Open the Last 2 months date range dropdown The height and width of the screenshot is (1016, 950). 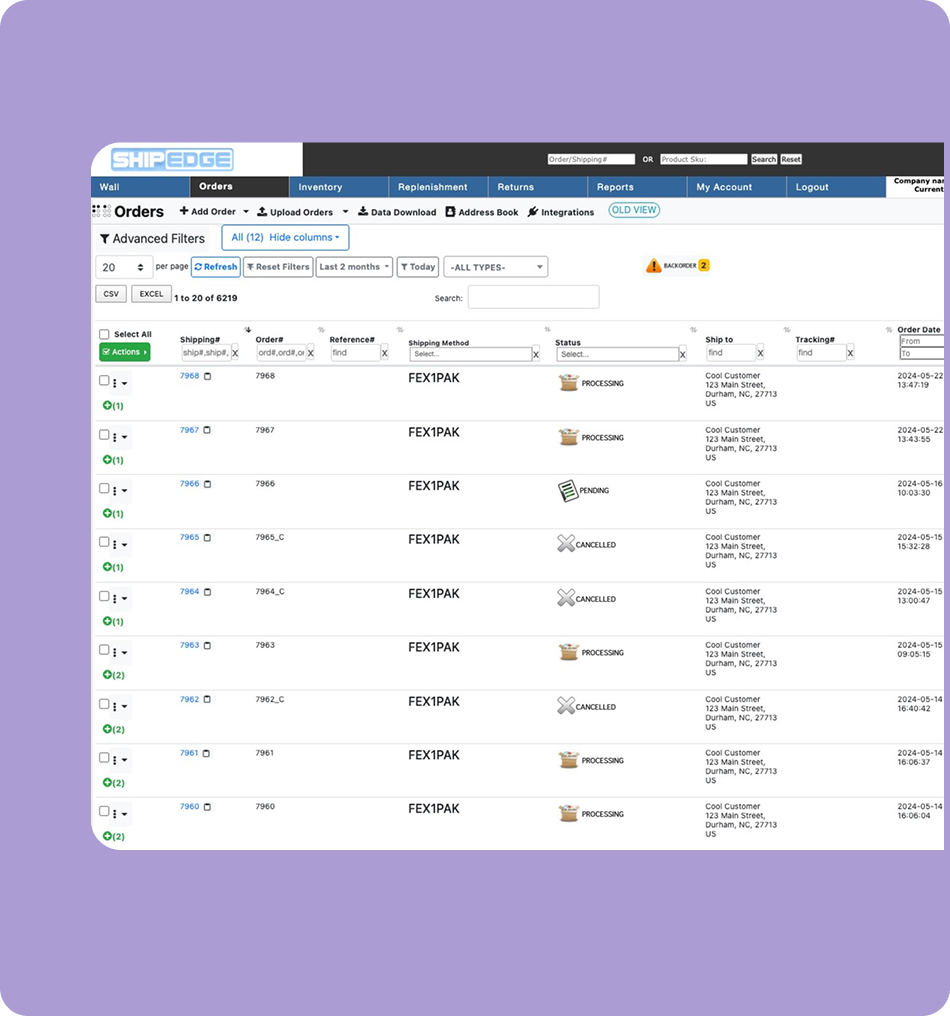(x=354, y=267)
